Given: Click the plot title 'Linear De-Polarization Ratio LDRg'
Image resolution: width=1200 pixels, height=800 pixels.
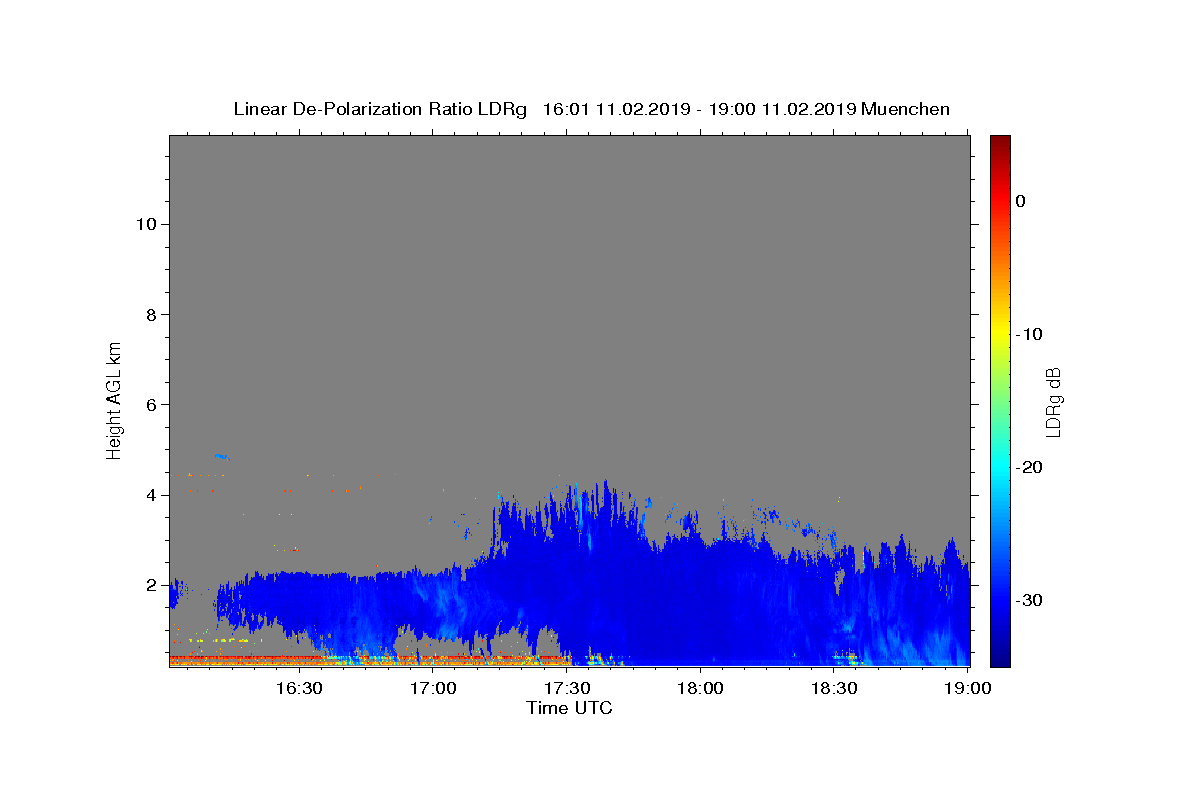Looking at the screenshot, I should click(x=380, y=109).
